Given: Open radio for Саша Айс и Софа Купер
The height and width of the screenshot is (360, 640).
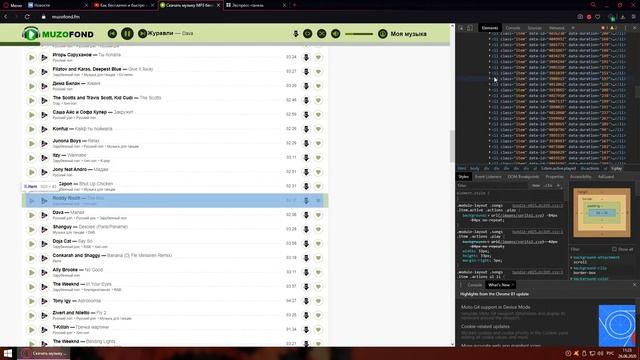Looking at the screenshot, I should [44, 115].
